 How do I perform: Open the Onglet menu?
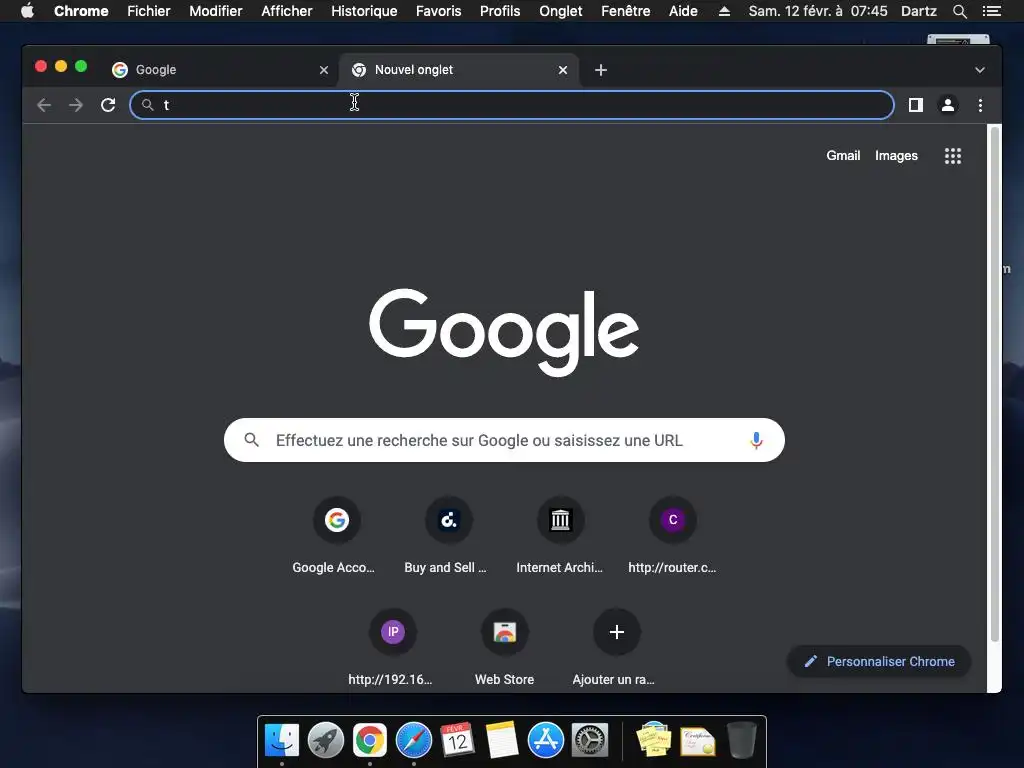pos(560,11)
